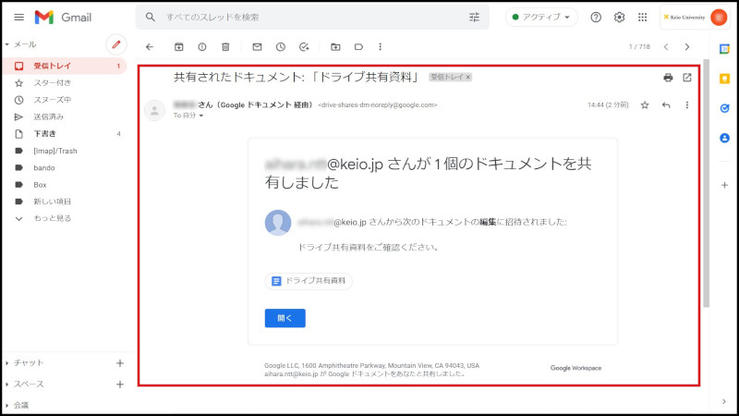The image size is (739, 416).
Task: Open the email in a new window
Action: [687, 77]
